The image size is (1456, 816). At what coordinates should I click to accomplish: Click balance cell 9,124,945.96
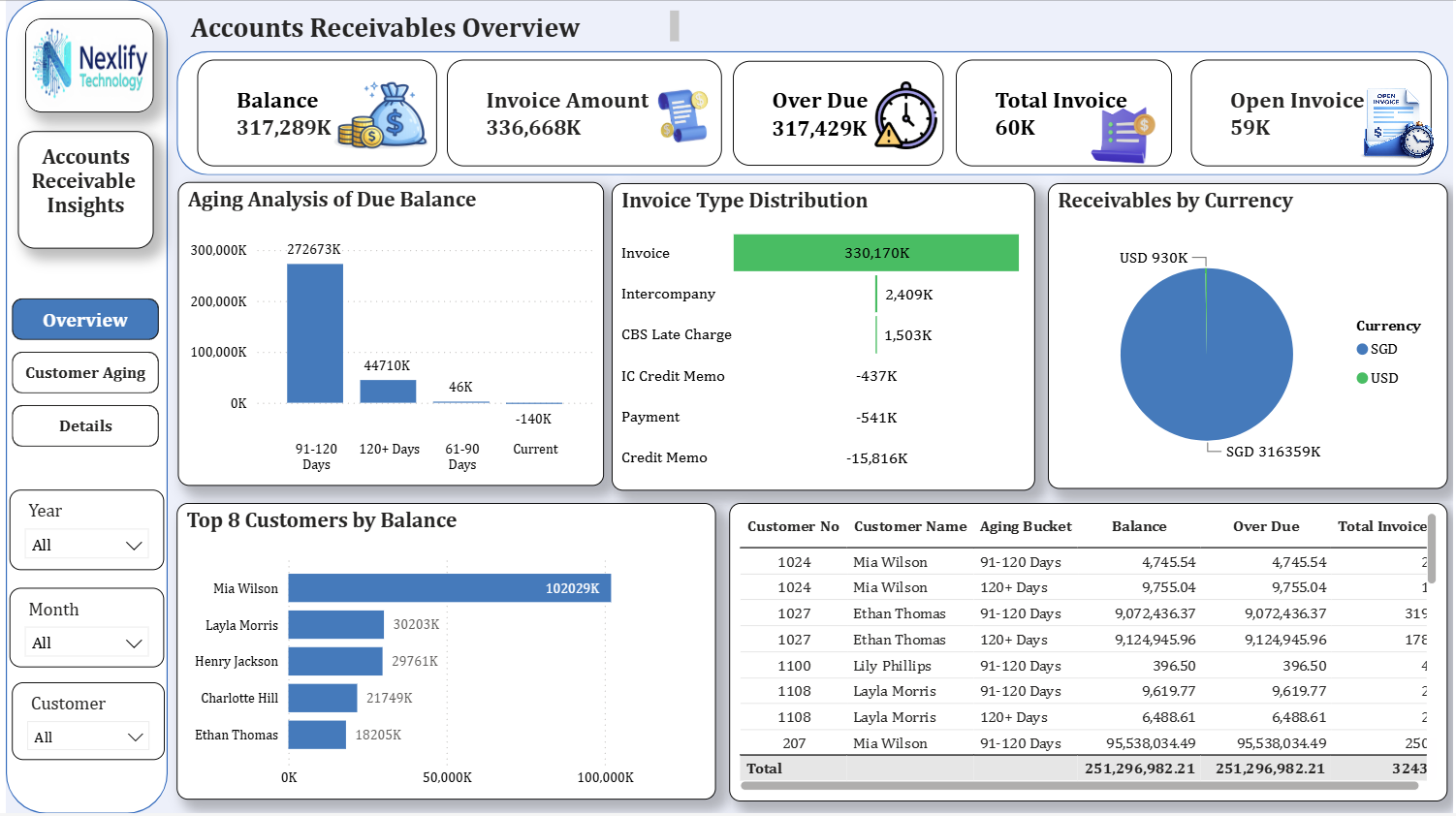pyautogui.click(x=1155, y=640)
